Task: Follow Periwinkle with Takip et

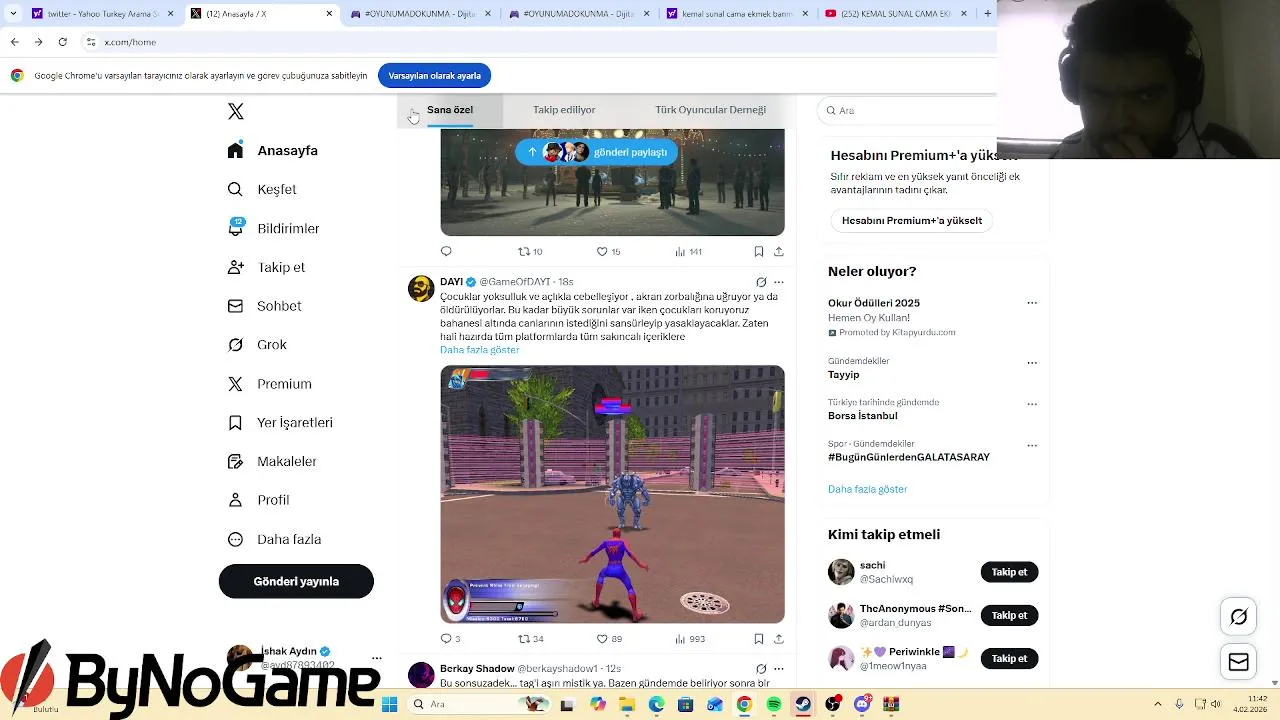Action: coord(1009,658)
